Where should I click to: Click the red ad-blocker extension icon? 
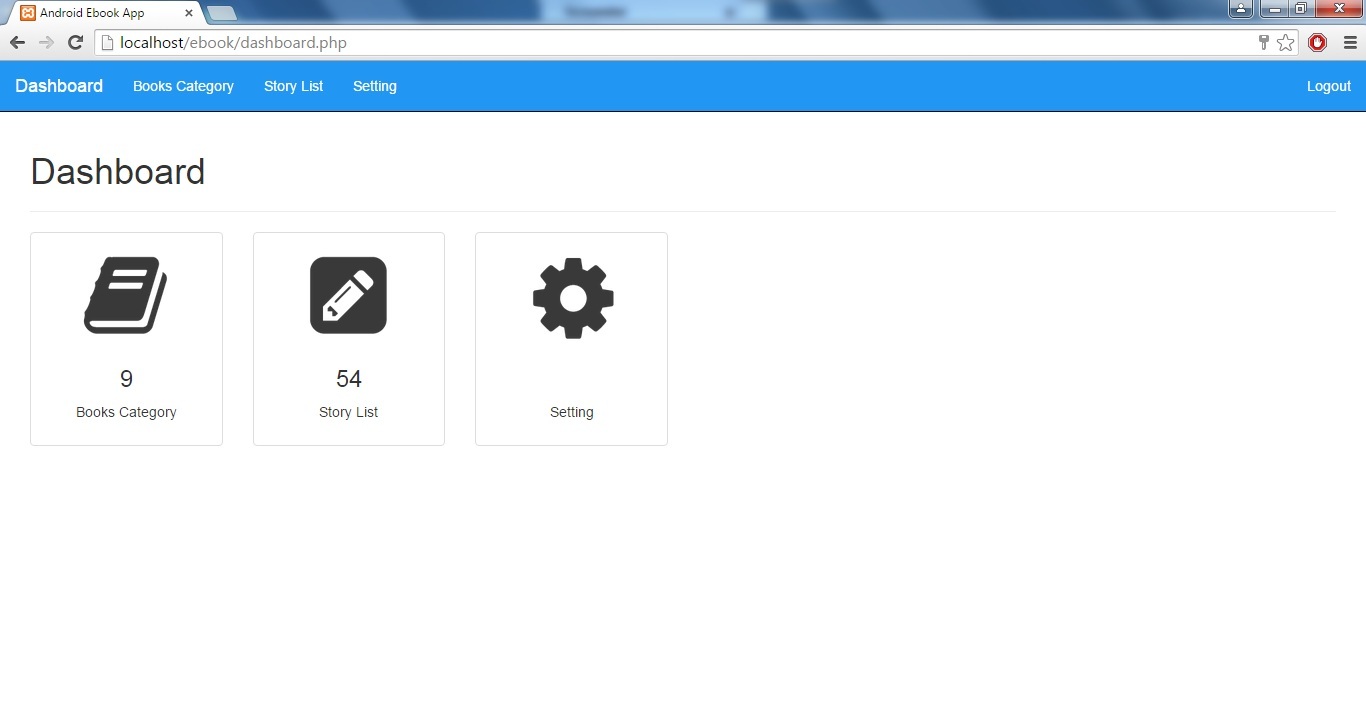pos(1317,42)
